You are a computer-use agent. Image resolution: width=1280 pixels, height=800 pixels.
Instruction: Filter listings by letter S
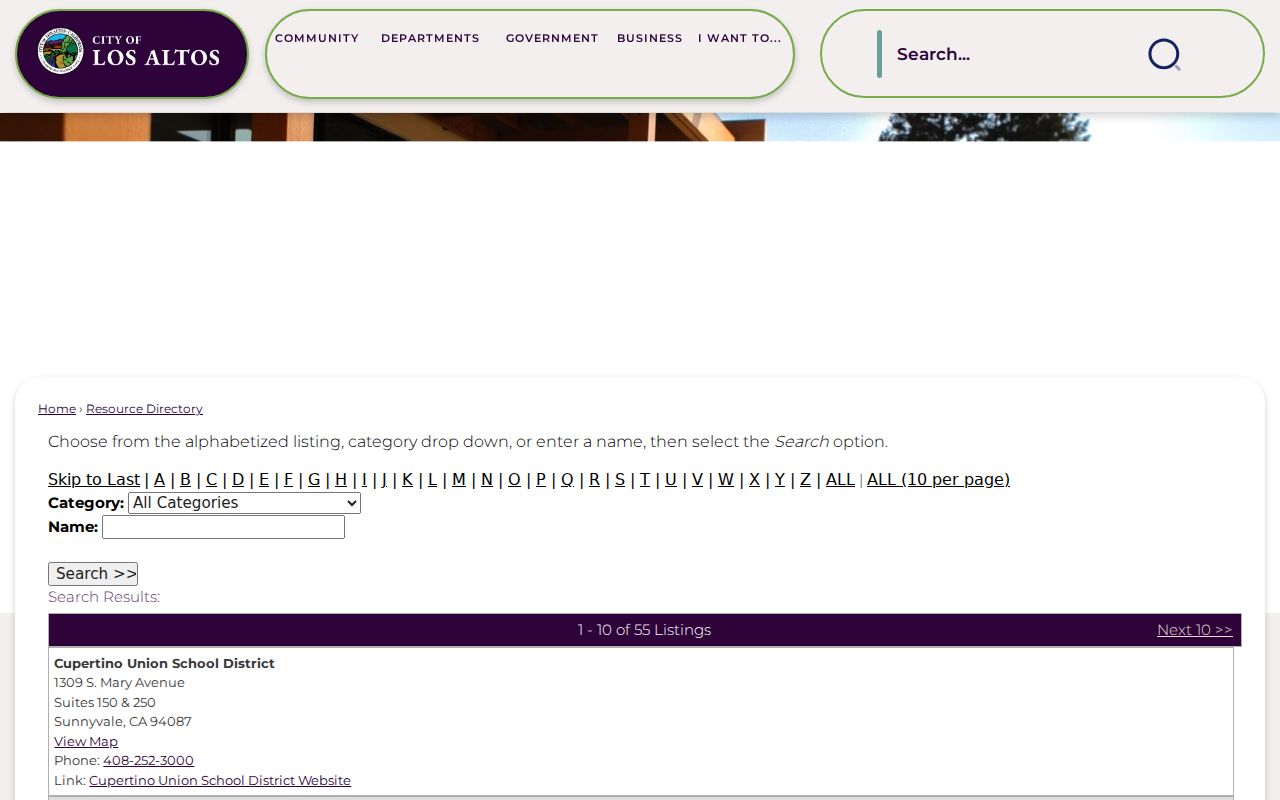(620, 480)
